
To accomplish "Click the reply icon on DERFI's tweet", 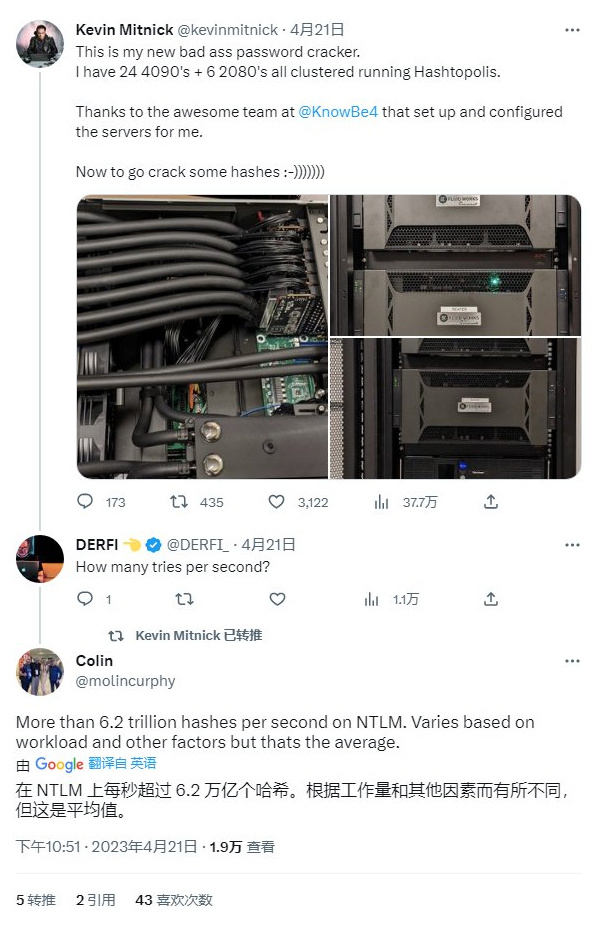I will (x=83, y=599).
